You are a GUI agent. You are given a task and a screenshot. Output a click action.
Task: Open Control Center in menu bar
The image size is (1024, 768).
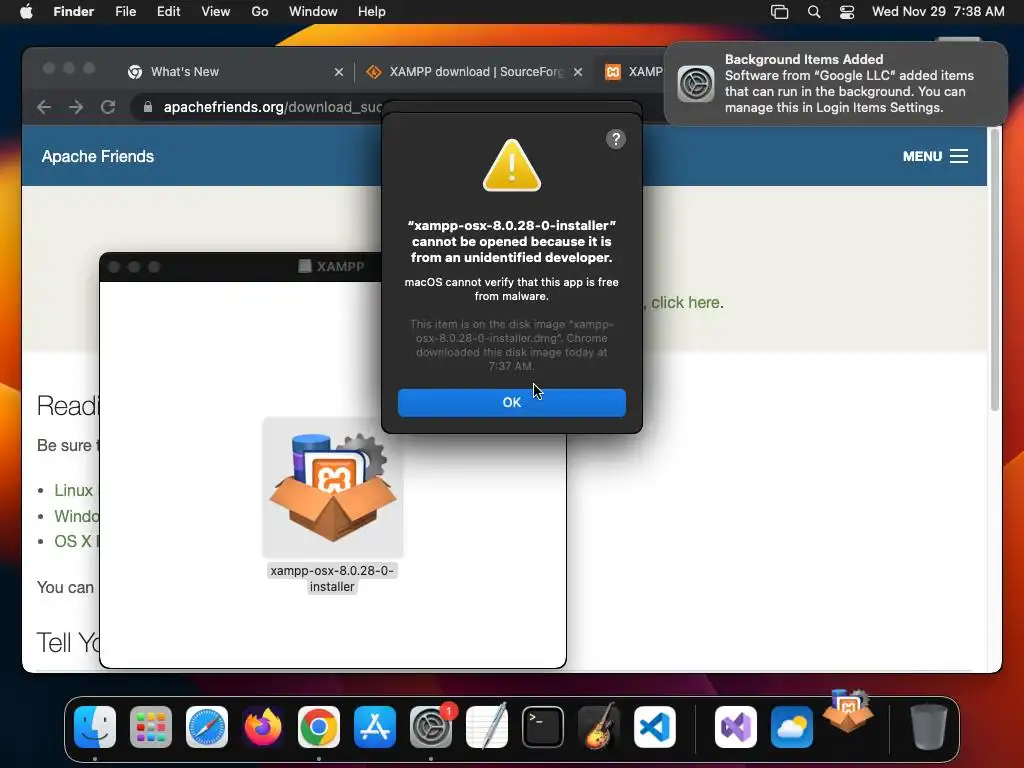coord(846,11)
